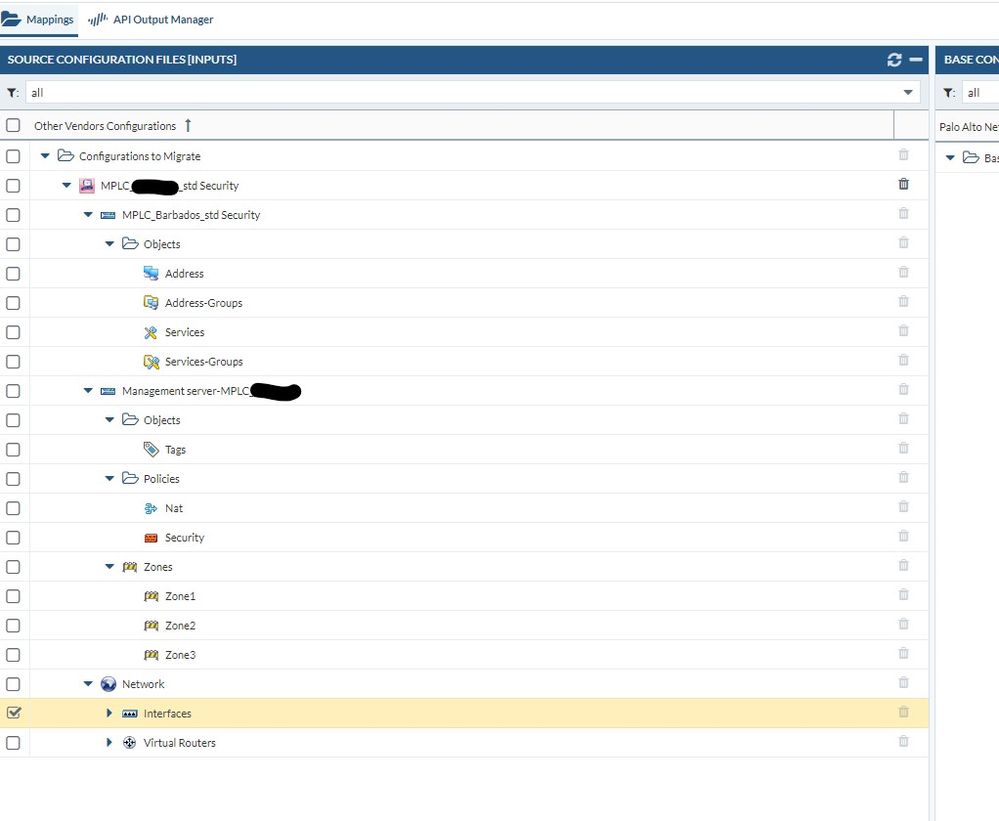Click the Tags label icon
This screenshot has width=999, height=821.
151,450
